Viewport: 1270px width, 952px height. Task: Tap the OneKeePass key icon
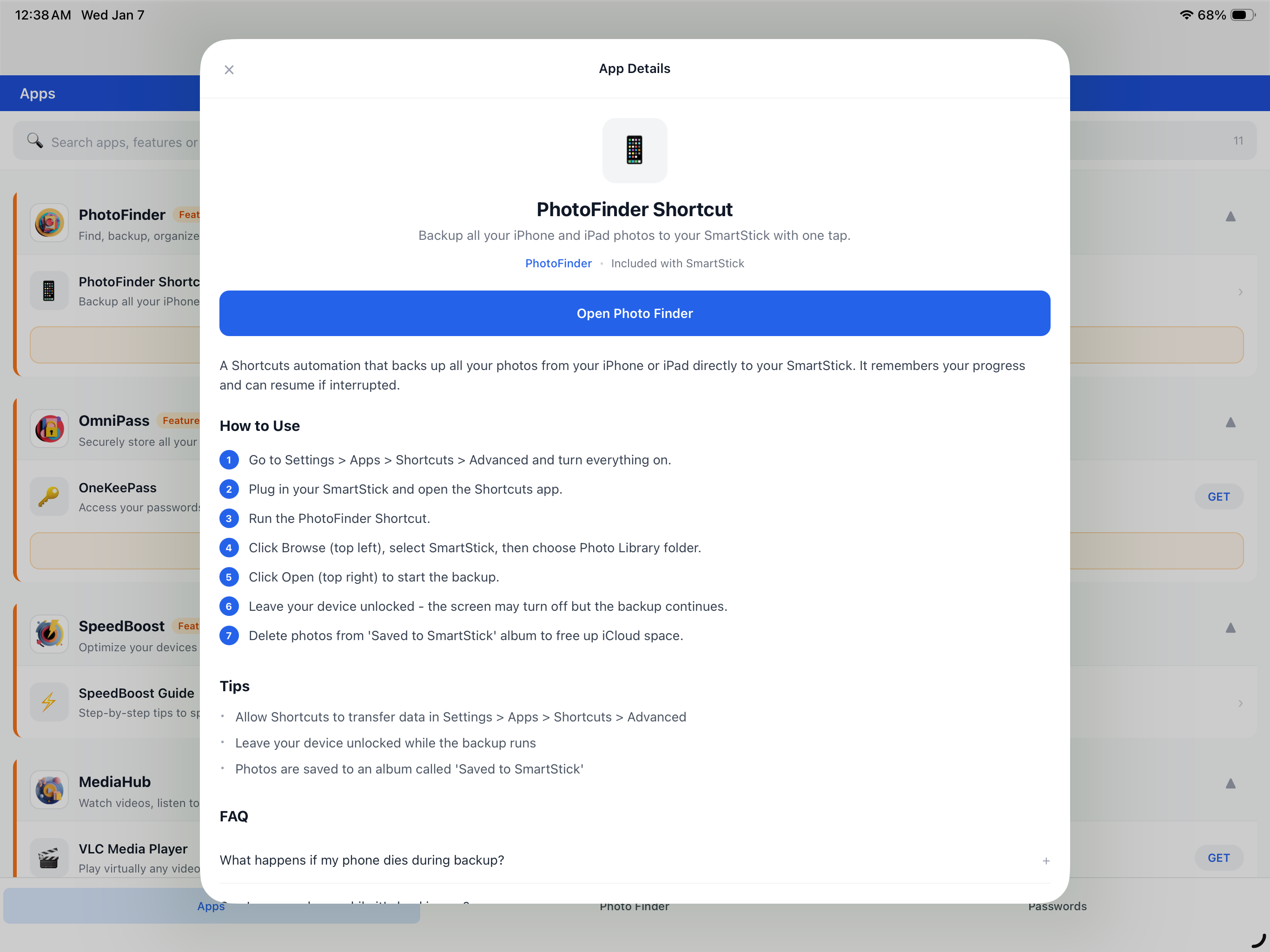point(49,496)
